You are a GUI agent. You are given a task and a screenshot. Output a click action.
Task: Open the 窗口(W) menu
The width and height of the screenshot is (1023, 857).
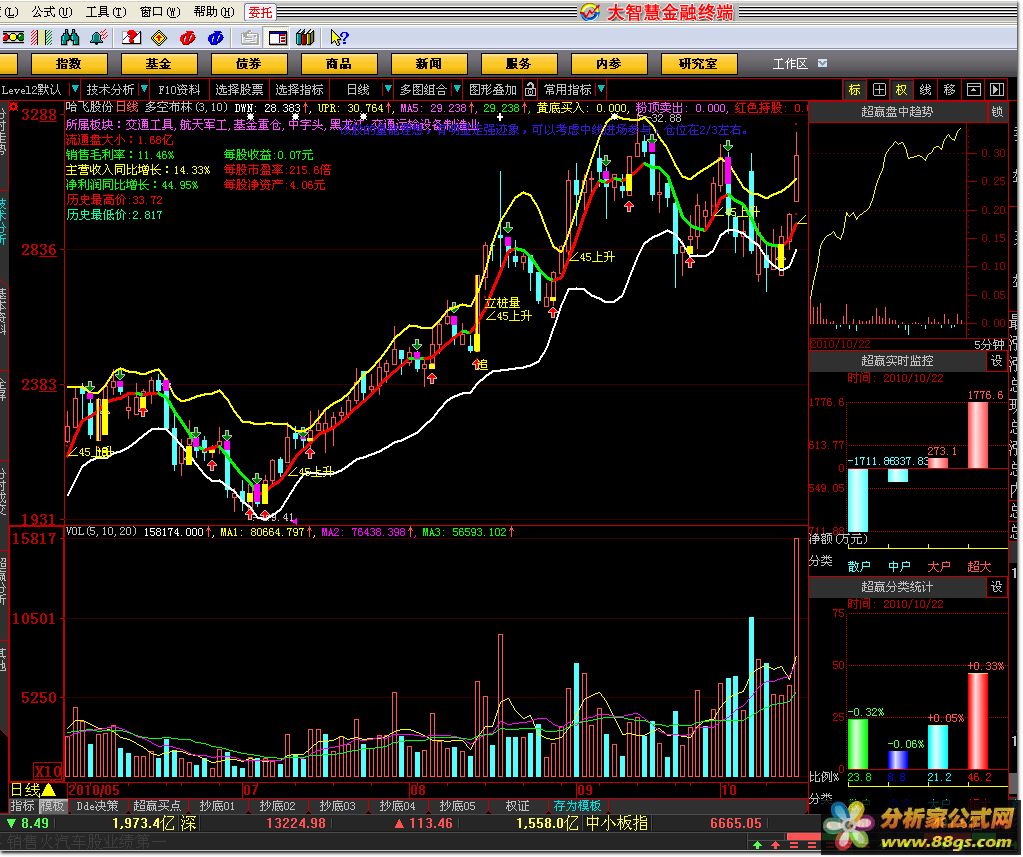160,12
